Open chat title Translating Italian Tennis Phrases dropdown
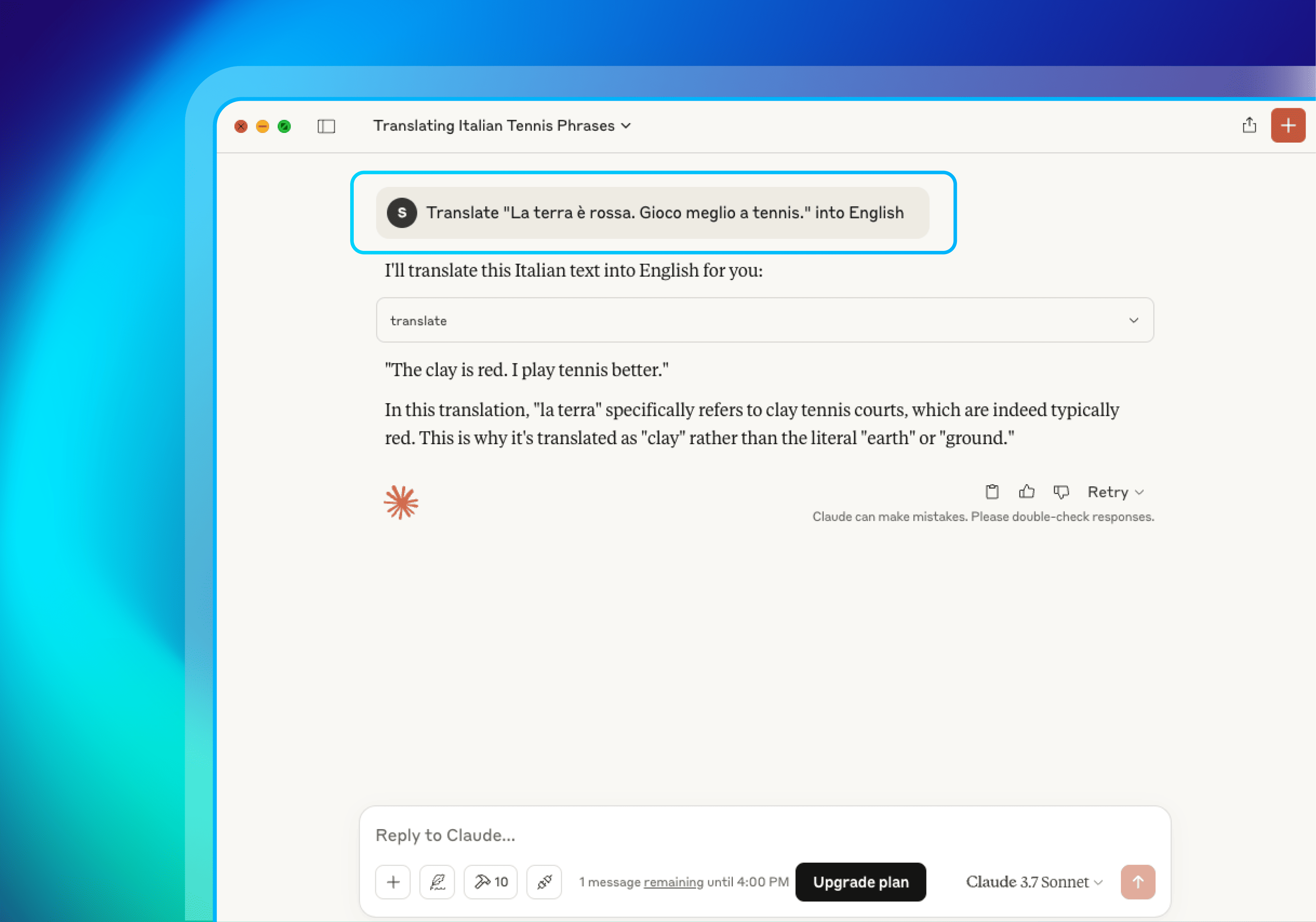This screenshot has height=922, width=1316. coord(502,125)
